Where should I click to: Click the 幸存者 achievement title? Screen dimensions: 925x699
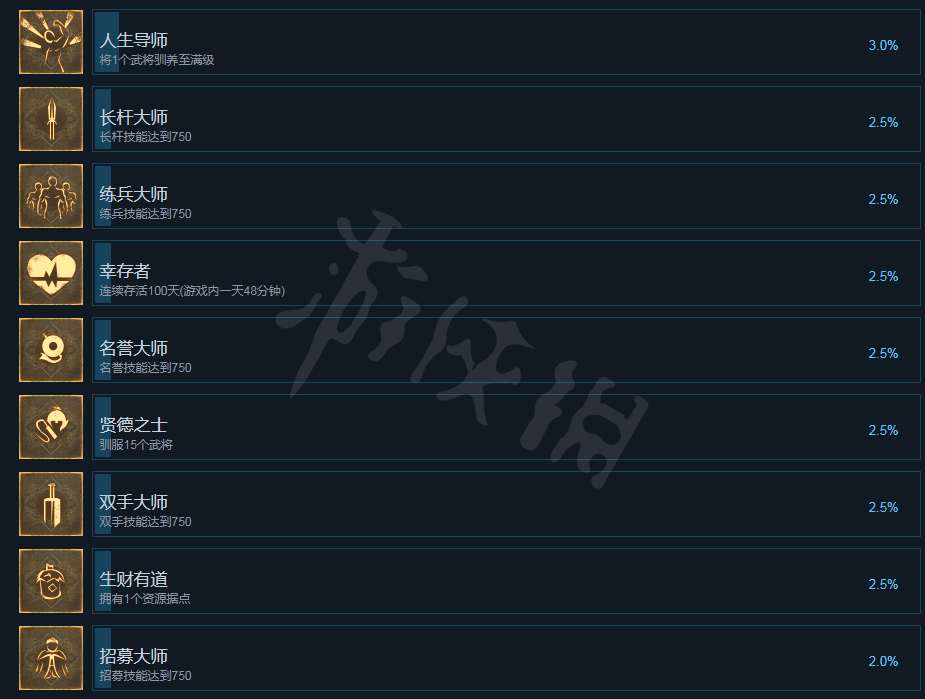pos(124,271)
